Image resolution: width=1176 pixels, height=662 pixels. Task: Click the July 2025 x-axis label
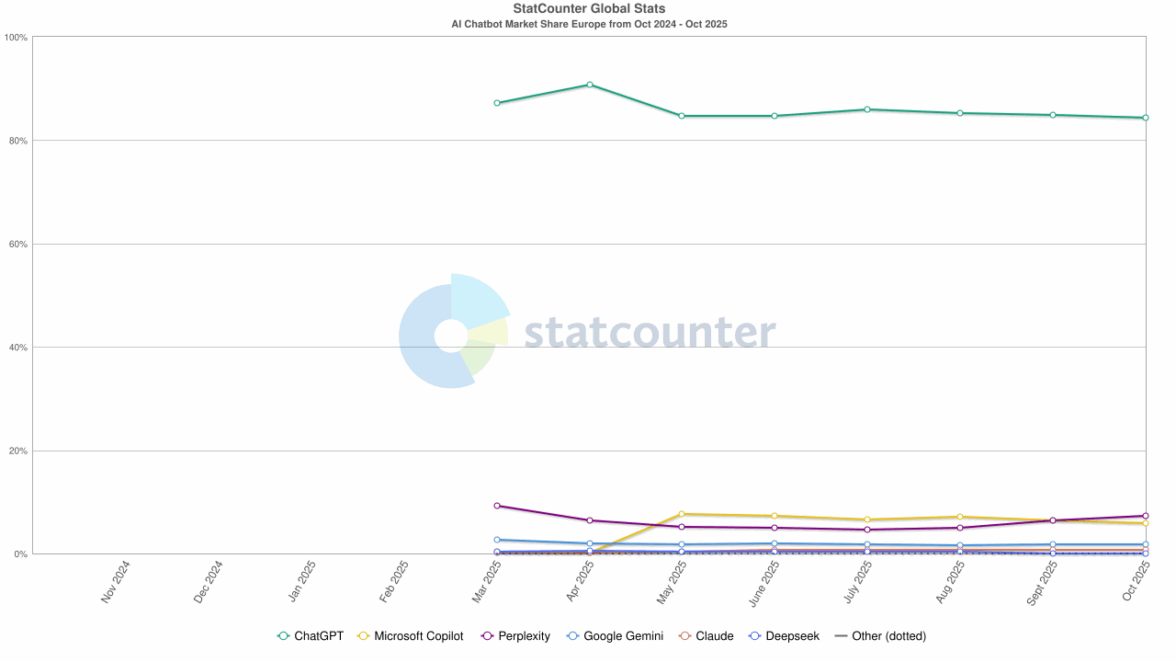coord(861,579)
